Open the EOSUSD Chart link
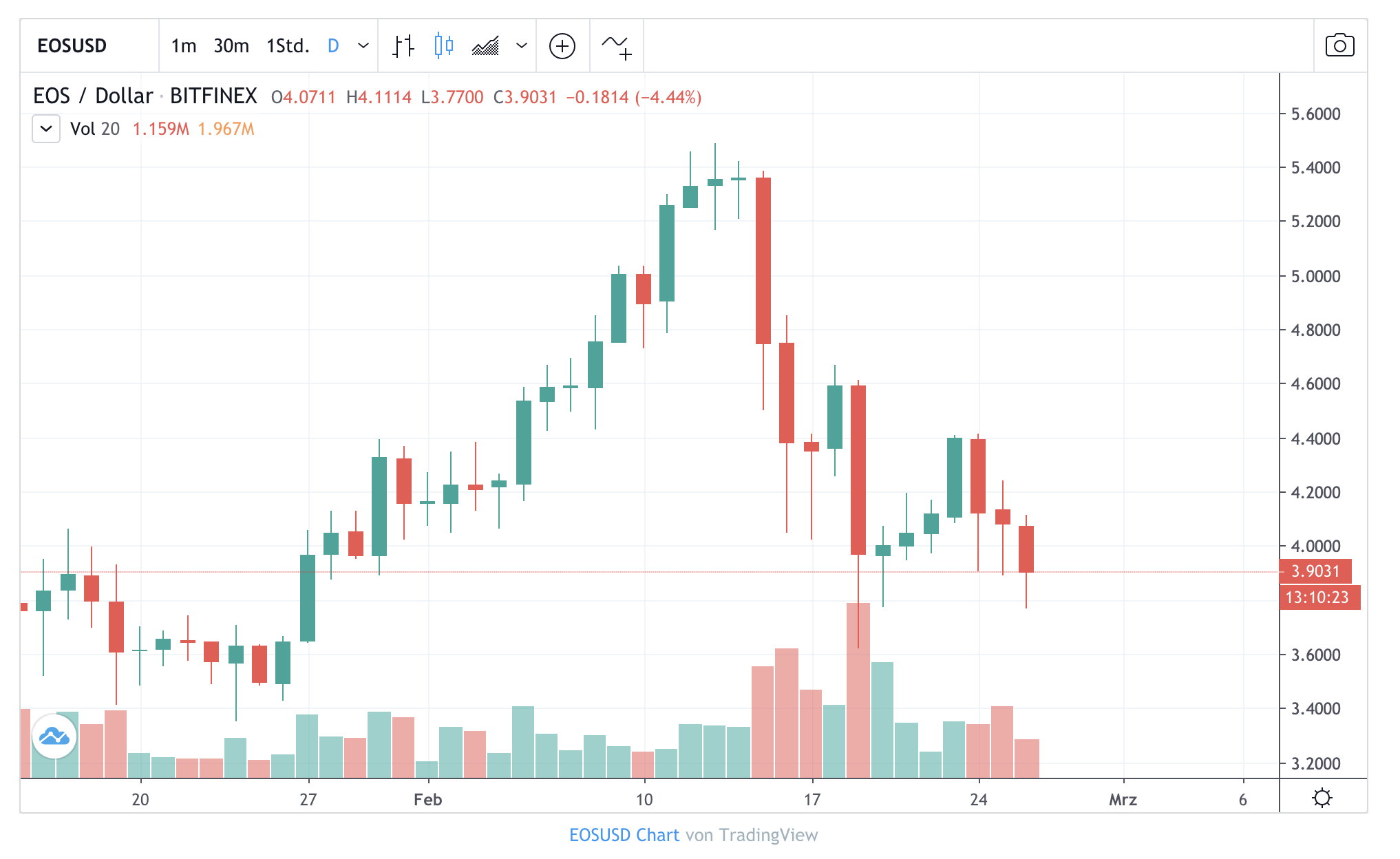This screenshot has height=859, width=1400. [x=624, y=835]
